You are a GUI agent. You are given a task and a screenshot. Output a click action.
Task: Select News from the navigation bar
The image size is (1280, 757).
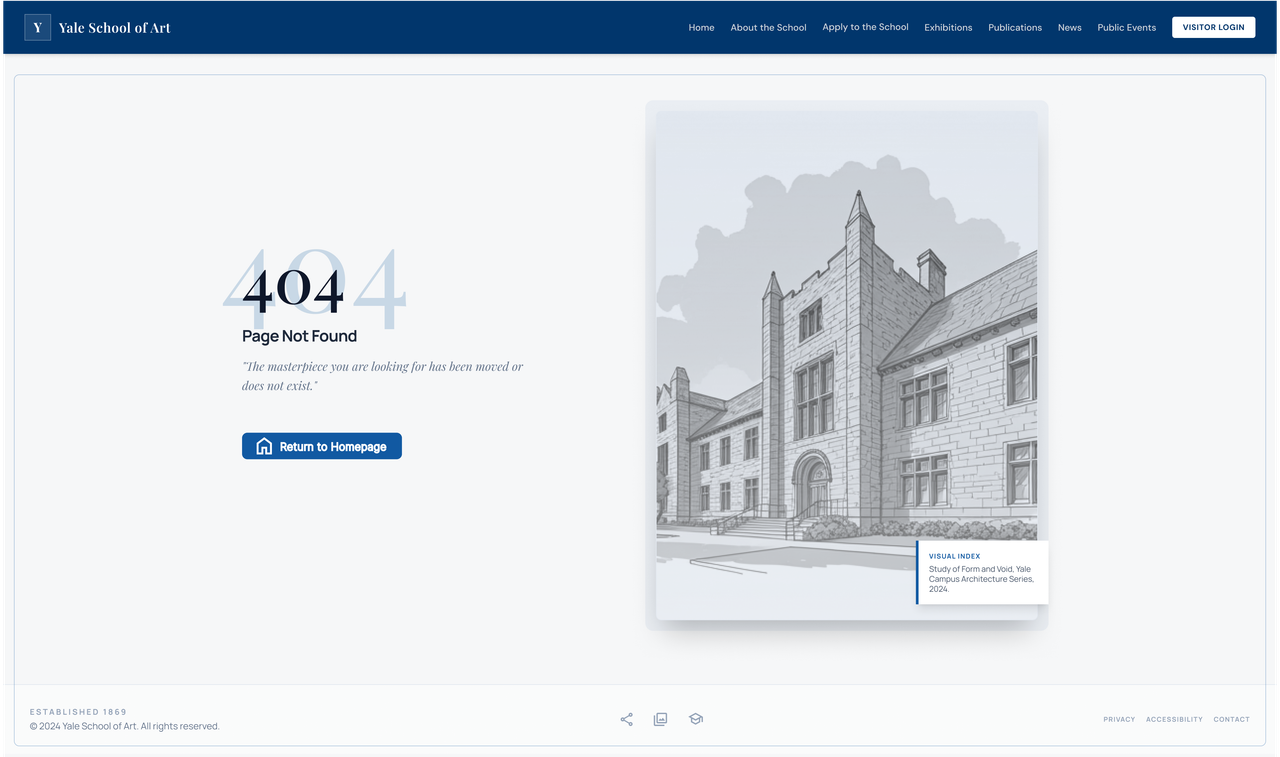click(1069, 27)
